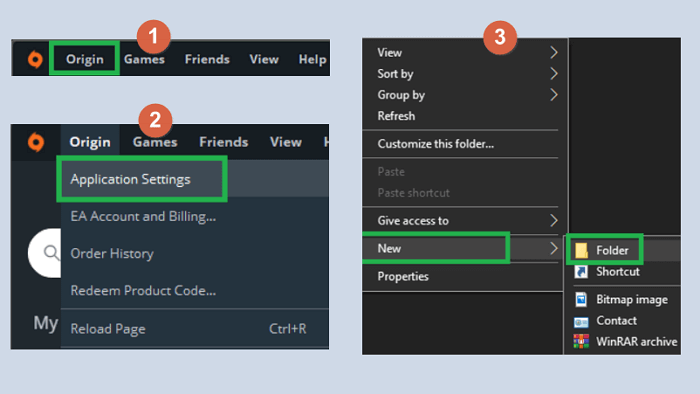Select Folder label in New submenu
This screenshot has width=700, height=394.
point(612,250)
